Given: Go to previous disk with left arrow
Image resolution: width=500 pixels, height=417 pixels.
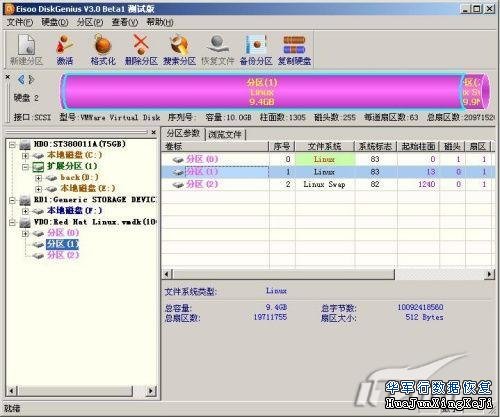Looking at the screenshot, I should (x=21, y=79).
